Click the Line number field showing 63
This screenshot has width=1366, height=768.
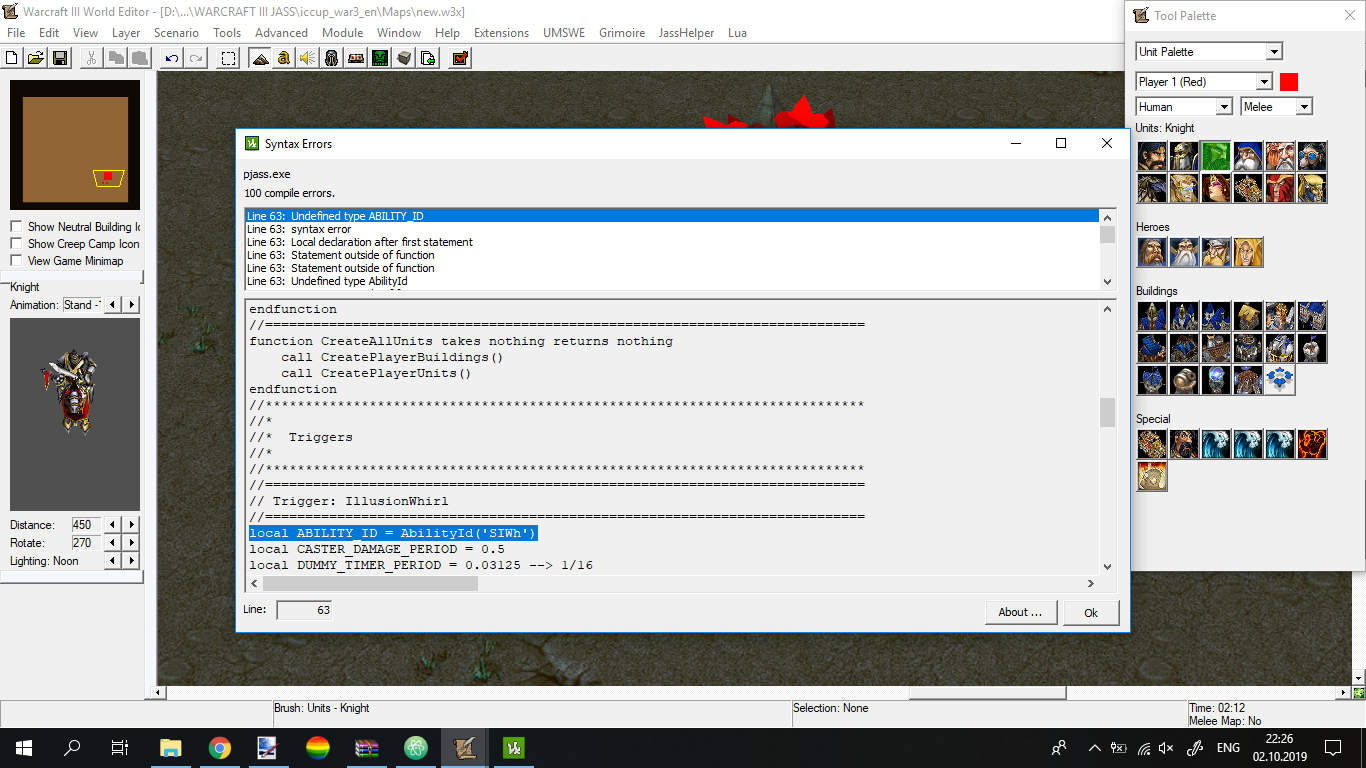[304, 610]
